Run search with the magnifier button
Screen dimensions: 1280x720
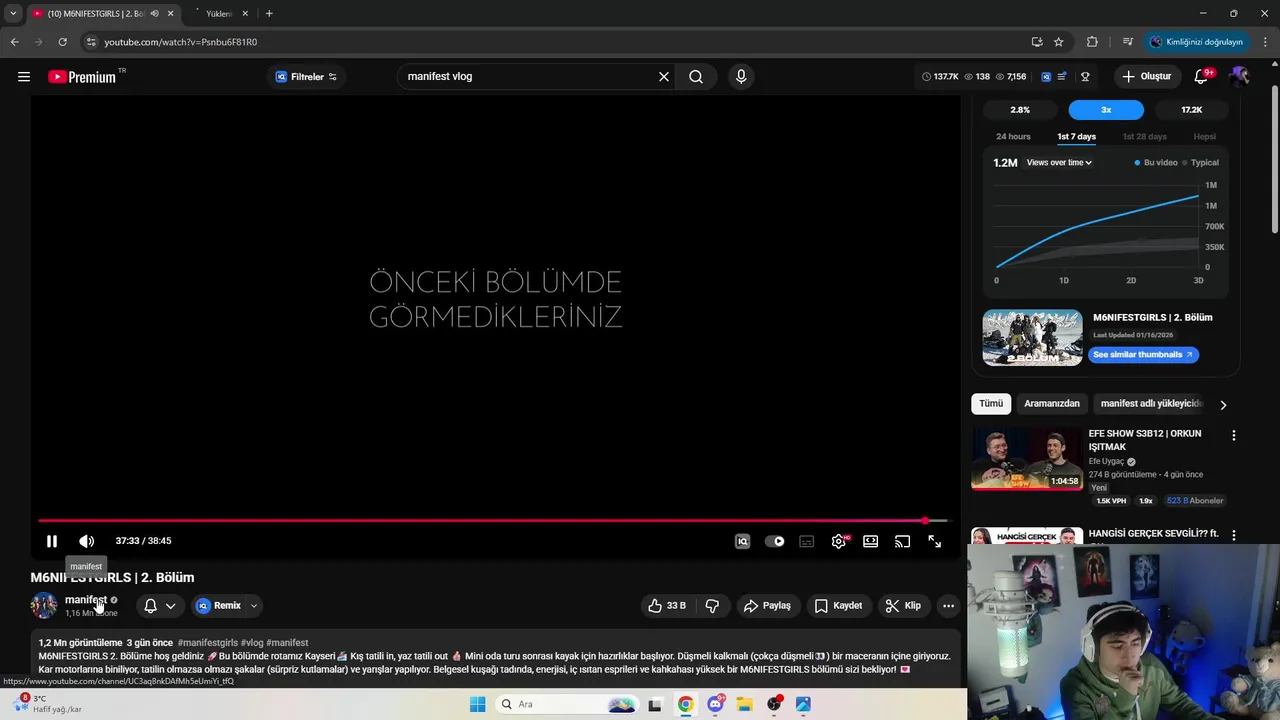(x=696, y=77)
